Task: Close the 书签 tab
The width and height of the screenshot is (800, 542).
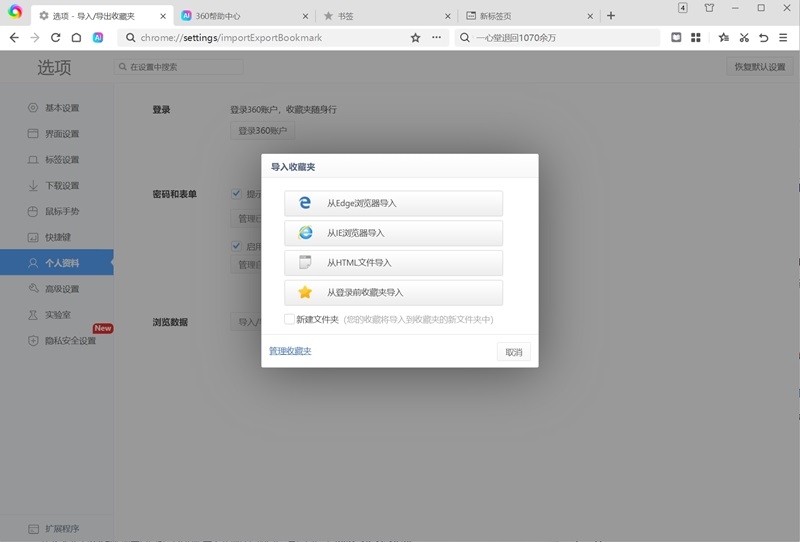Action: 447,16
